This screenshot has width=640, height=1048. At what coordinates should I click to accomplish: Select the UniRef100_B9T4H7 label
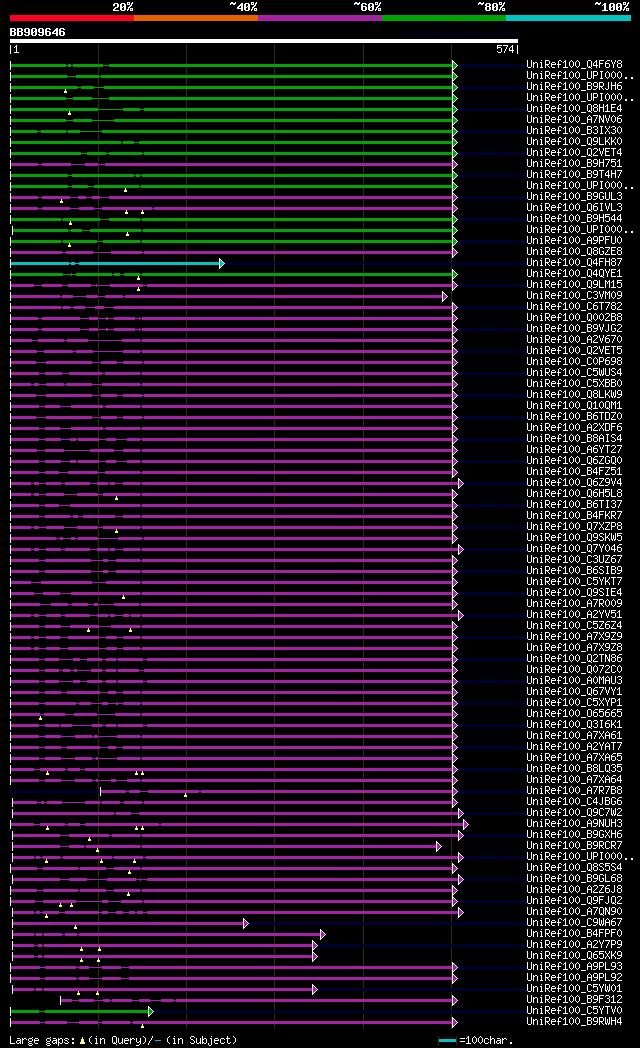574,175
